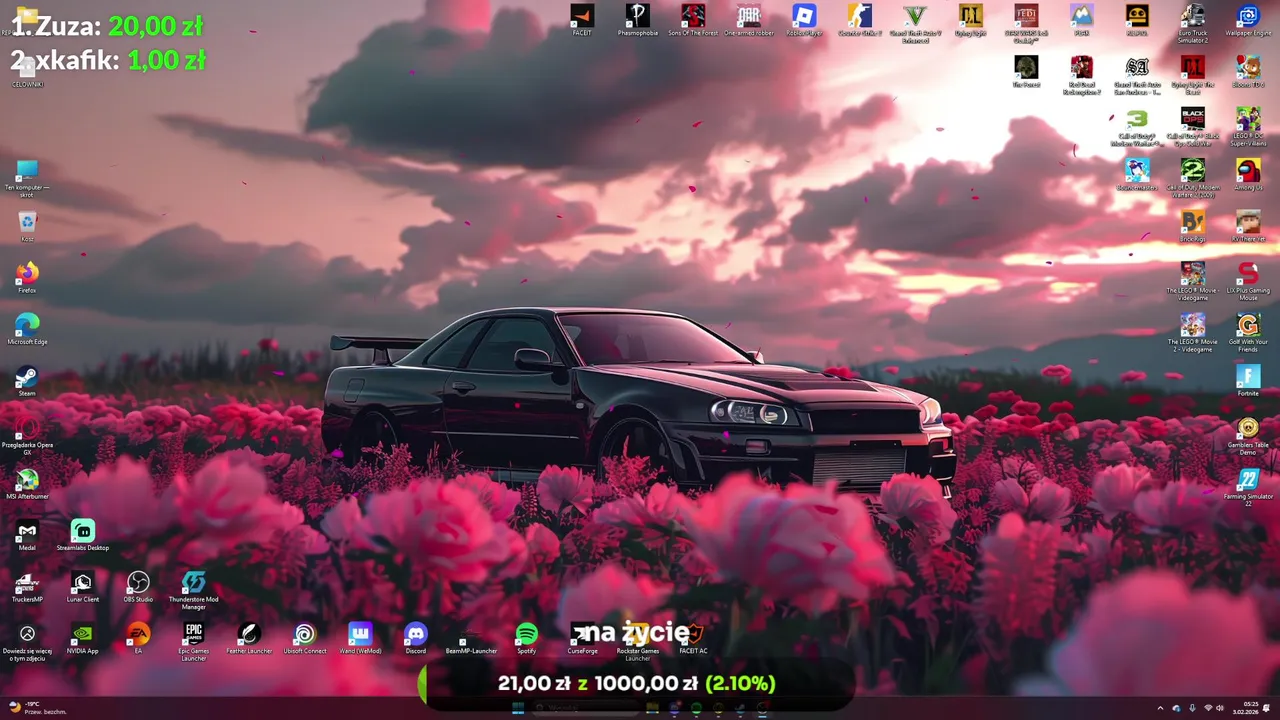Launch Firefox from the desktop
Viewport: 1280px width, 720px height.
[27, 278]
